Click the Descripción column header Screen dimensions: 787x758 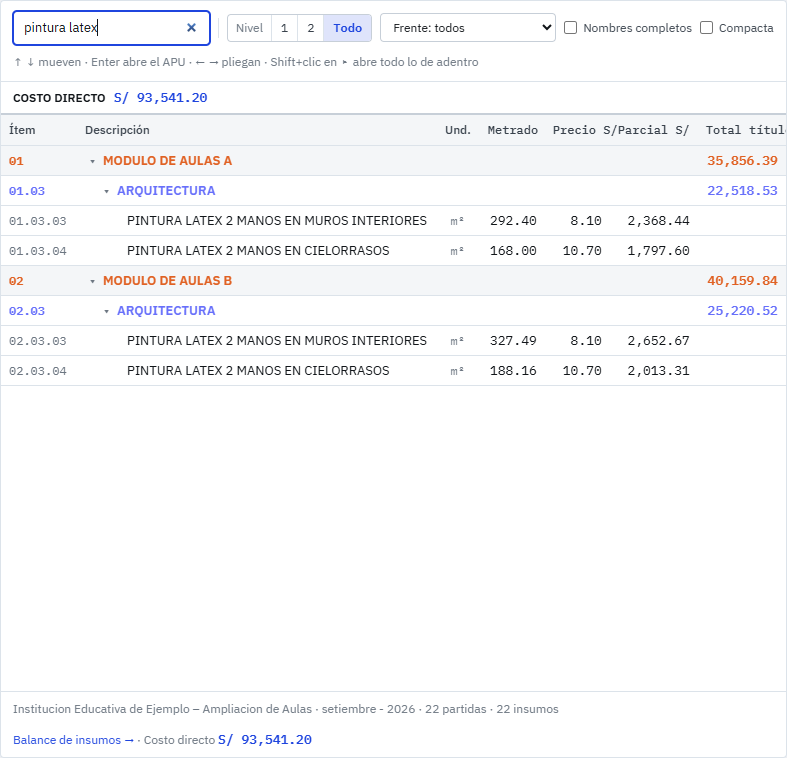click(x=117, y=130)
